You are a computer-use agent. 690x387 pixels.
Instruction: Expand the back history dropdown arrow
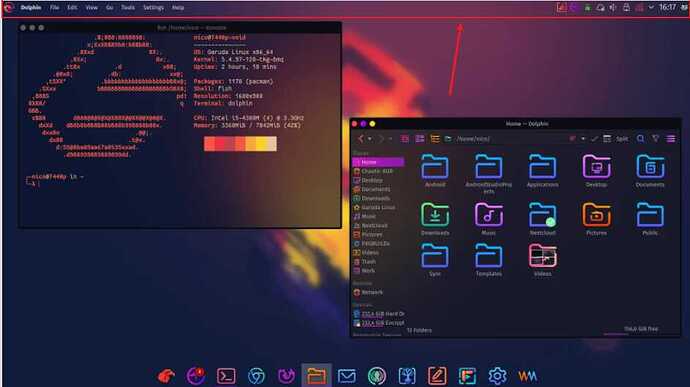370,139
